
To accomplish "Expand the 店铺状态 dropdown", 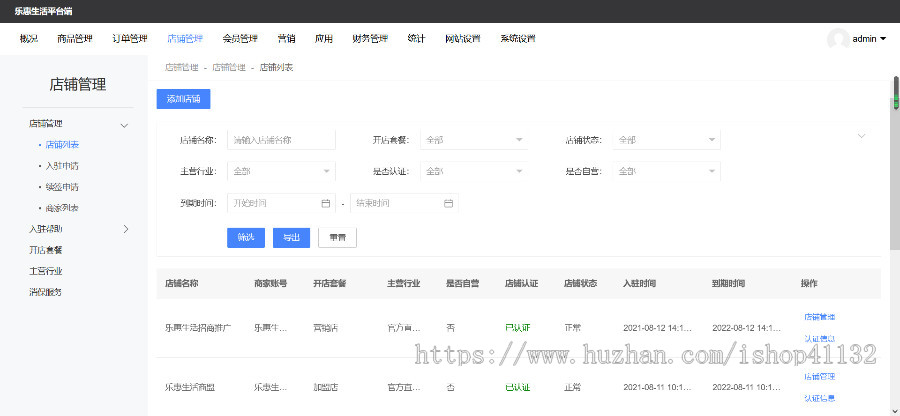I will click(667, 140).
